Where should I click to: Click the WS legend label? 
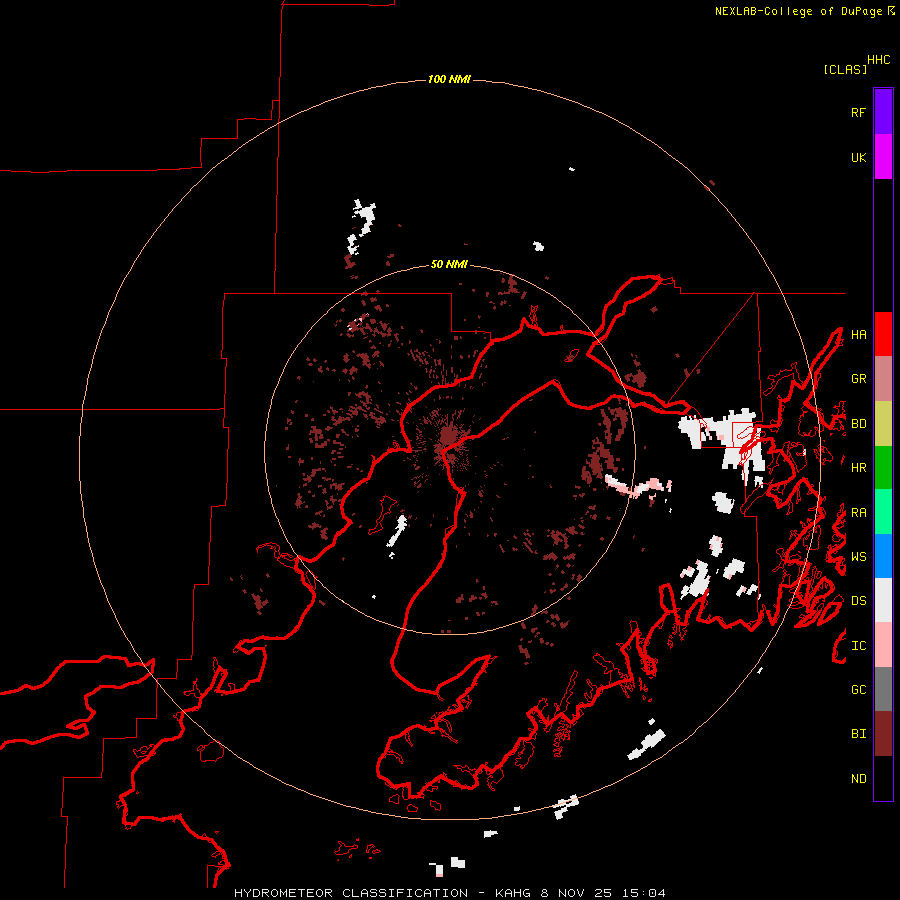click(858, 557)
